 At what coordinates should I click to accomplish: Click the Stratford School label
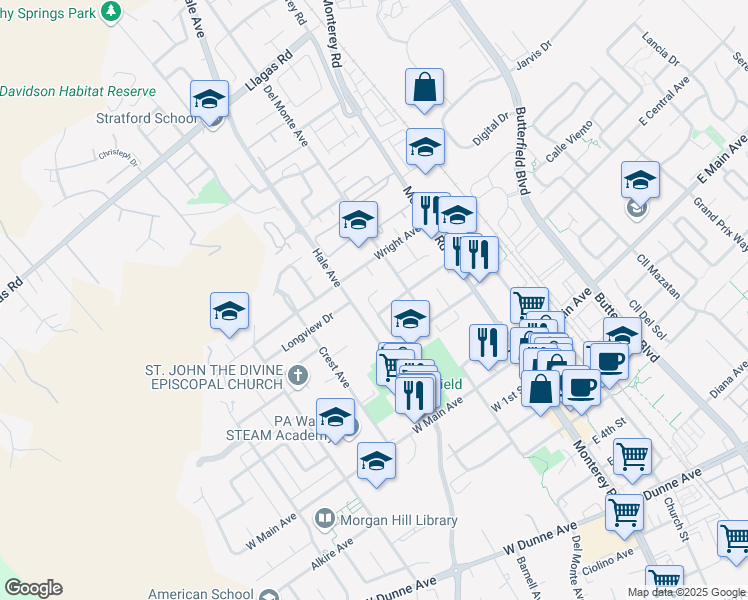[146, 118]
